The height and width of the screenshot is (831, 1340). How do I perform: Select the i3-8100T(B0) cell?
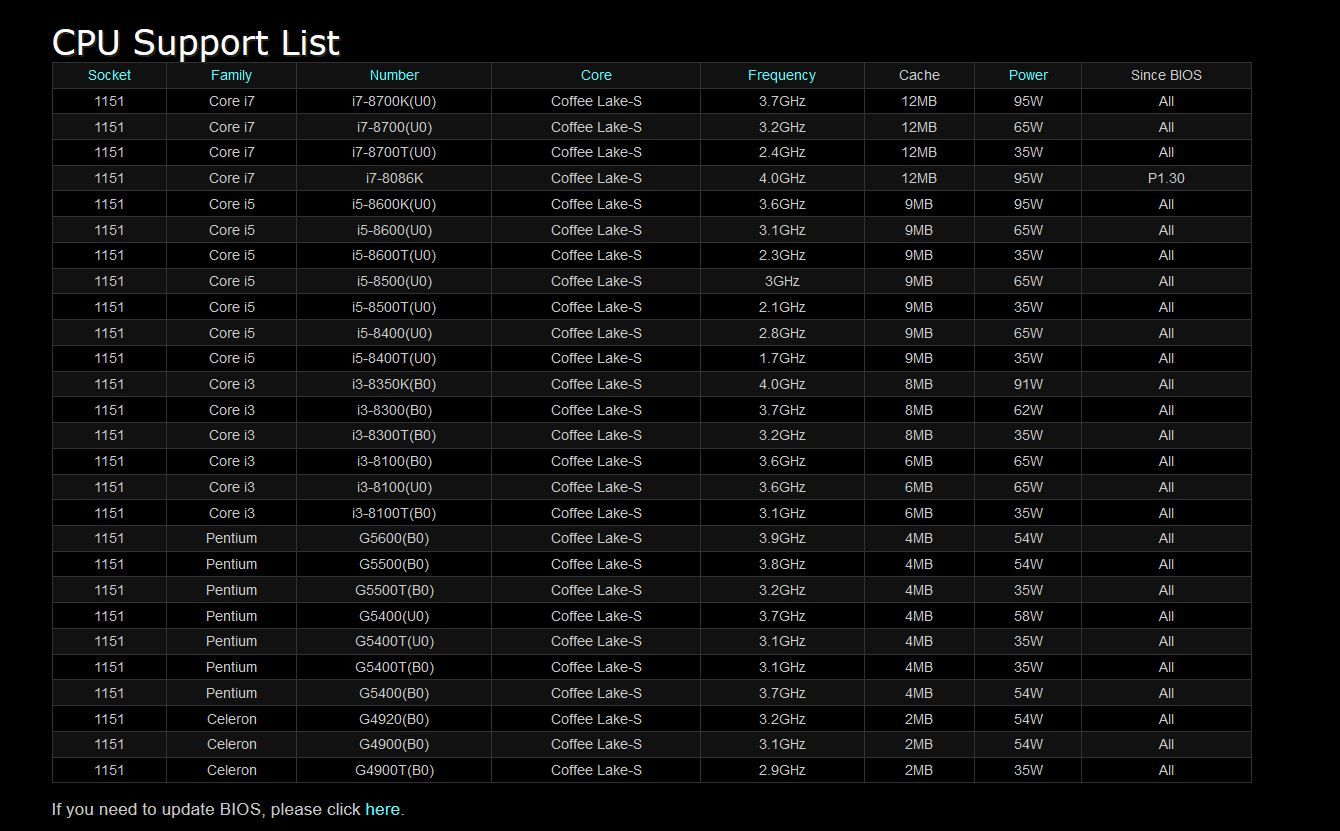click(394, 513)
